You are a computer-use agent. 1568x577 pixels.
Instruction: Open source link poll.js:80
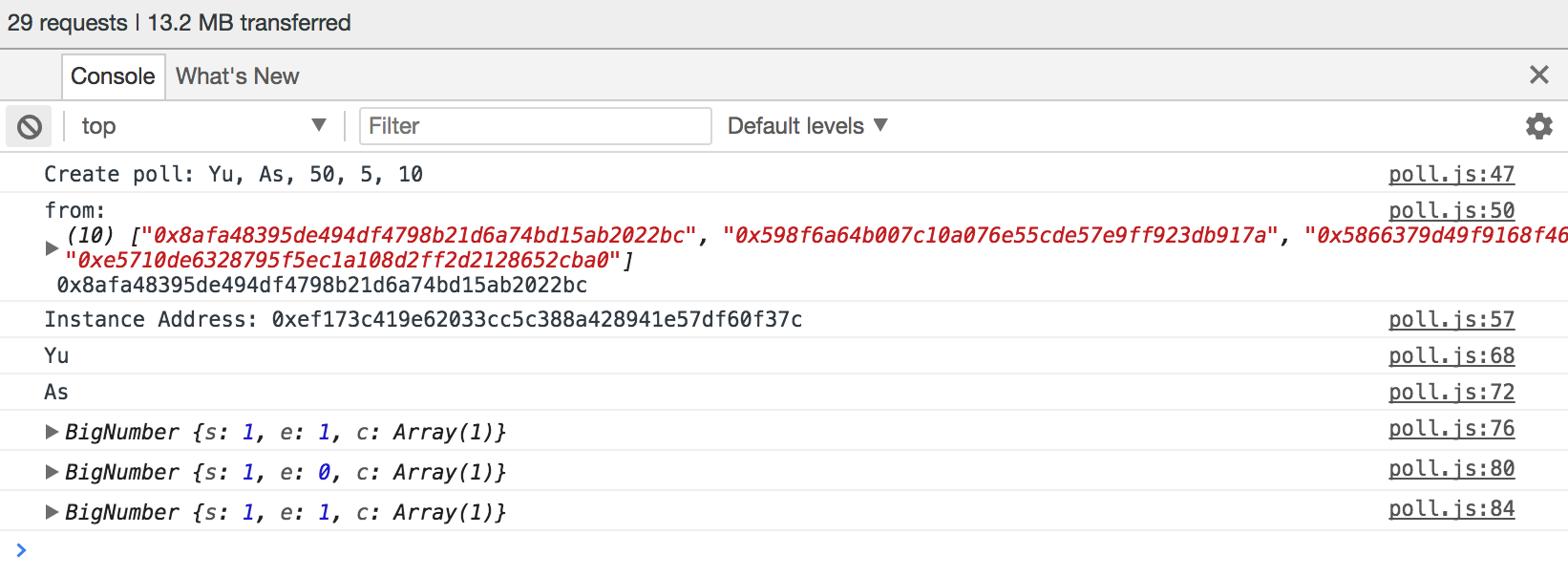(x=1451, y=468)
